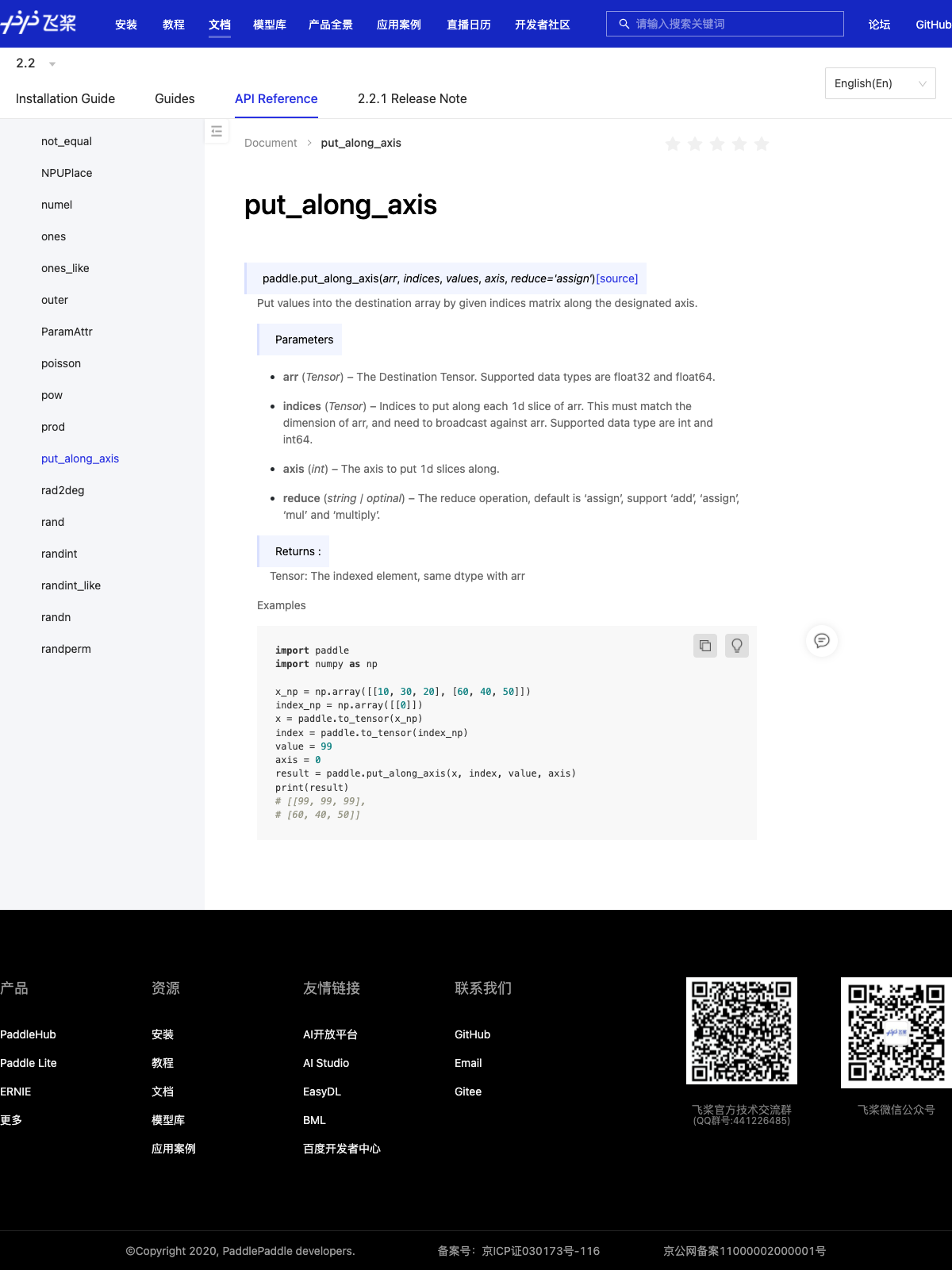Viewport: 952px width, 1270px height.
Task: Open the feedback chat bubble icon
Action: pos(822,640)
